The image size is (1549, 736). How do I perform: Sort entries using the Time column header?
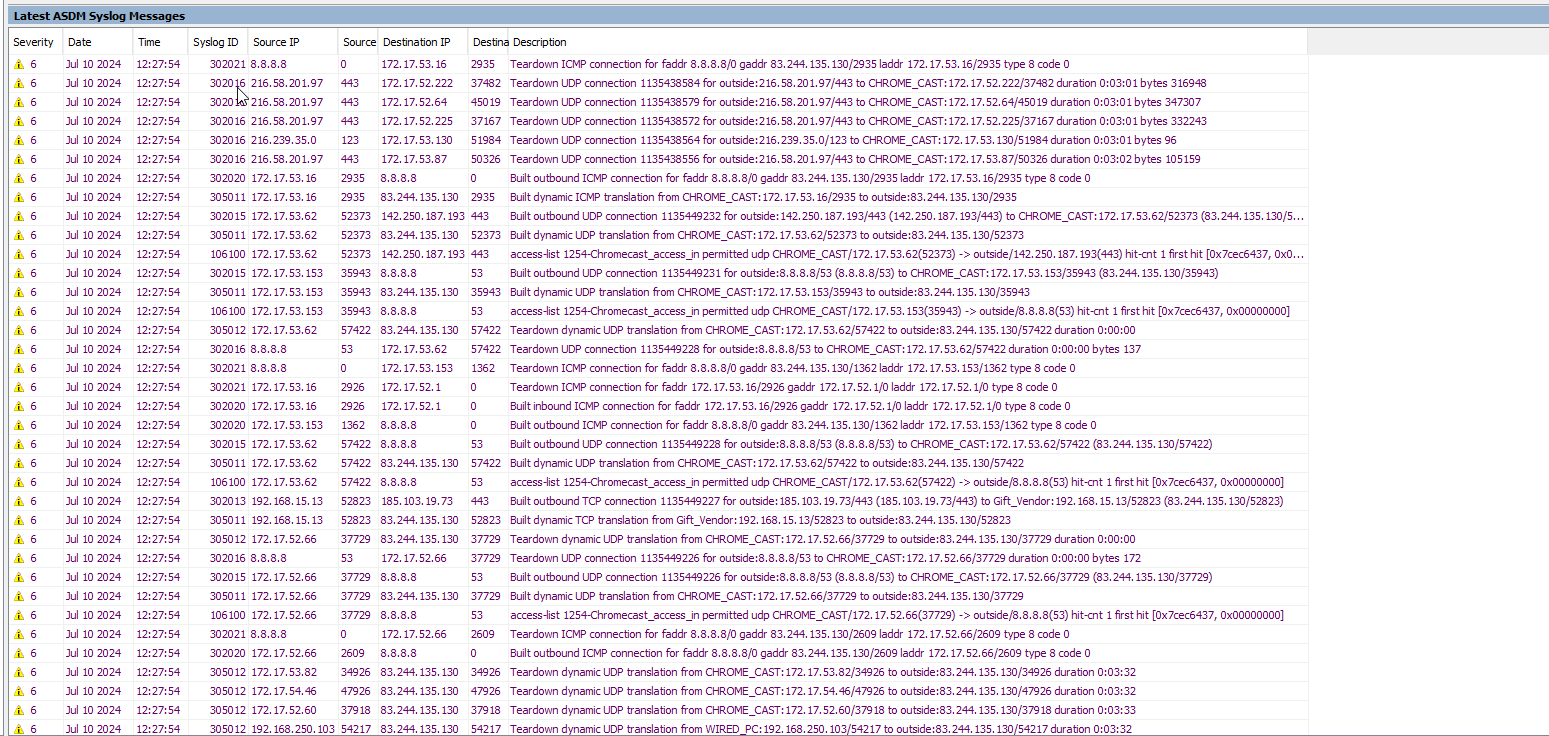click(150, 42)
